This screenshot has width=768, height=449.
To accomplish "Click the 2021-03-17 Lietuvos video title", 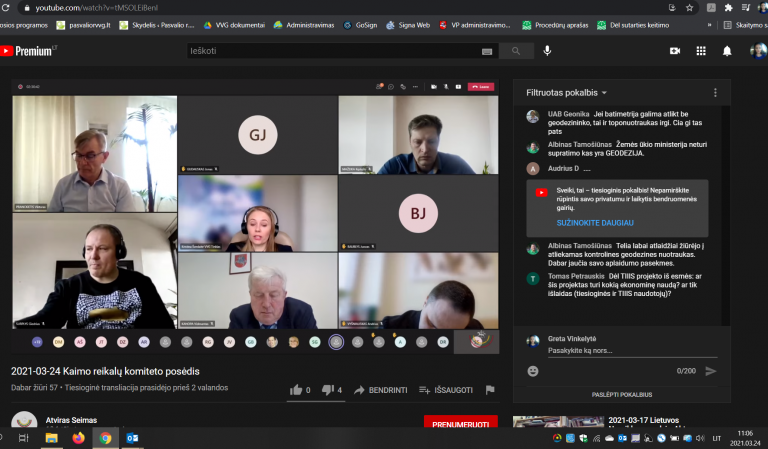I will point(644,420).
